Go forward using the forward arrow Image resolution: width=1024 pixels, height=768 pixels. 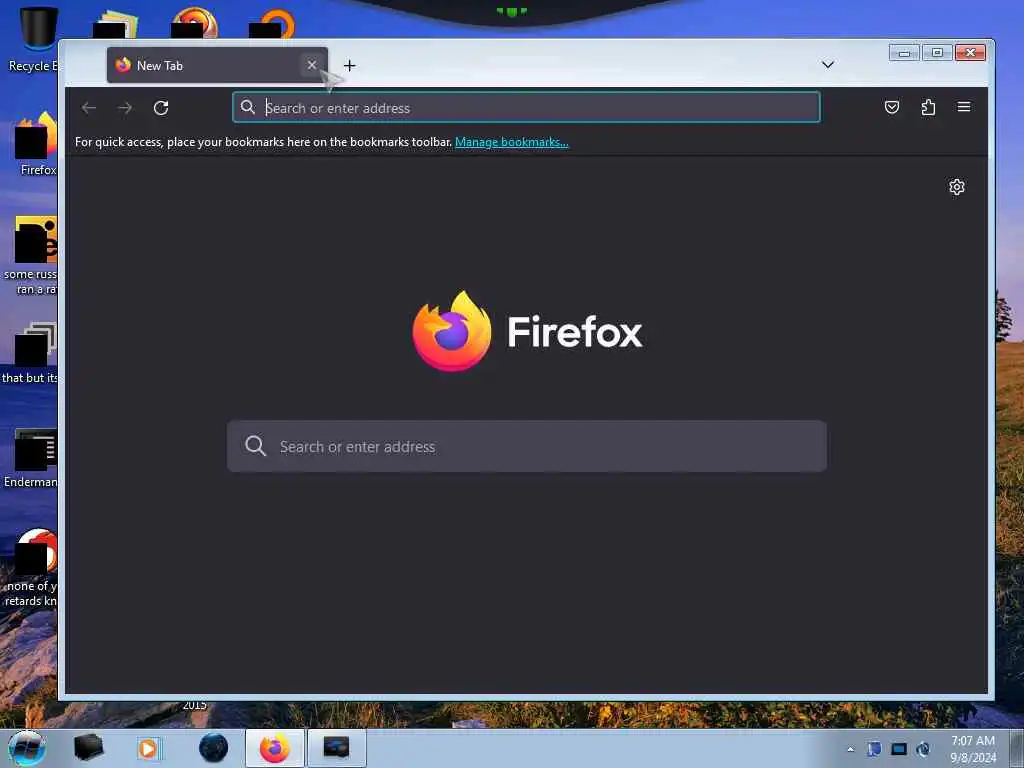click(125, 108)
